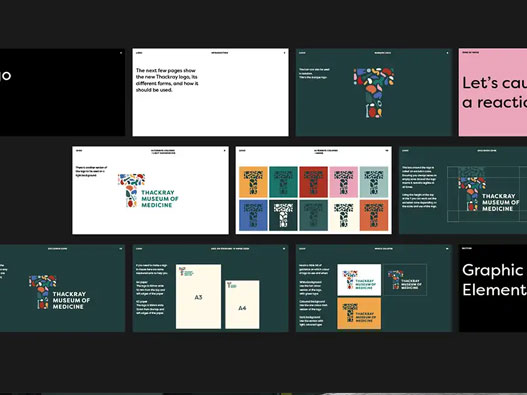Image resolution: width=527 pixels, height=395 pixels.
Task: Click the white Thackray Museum logo on green slide
Action: click(59, 292)
